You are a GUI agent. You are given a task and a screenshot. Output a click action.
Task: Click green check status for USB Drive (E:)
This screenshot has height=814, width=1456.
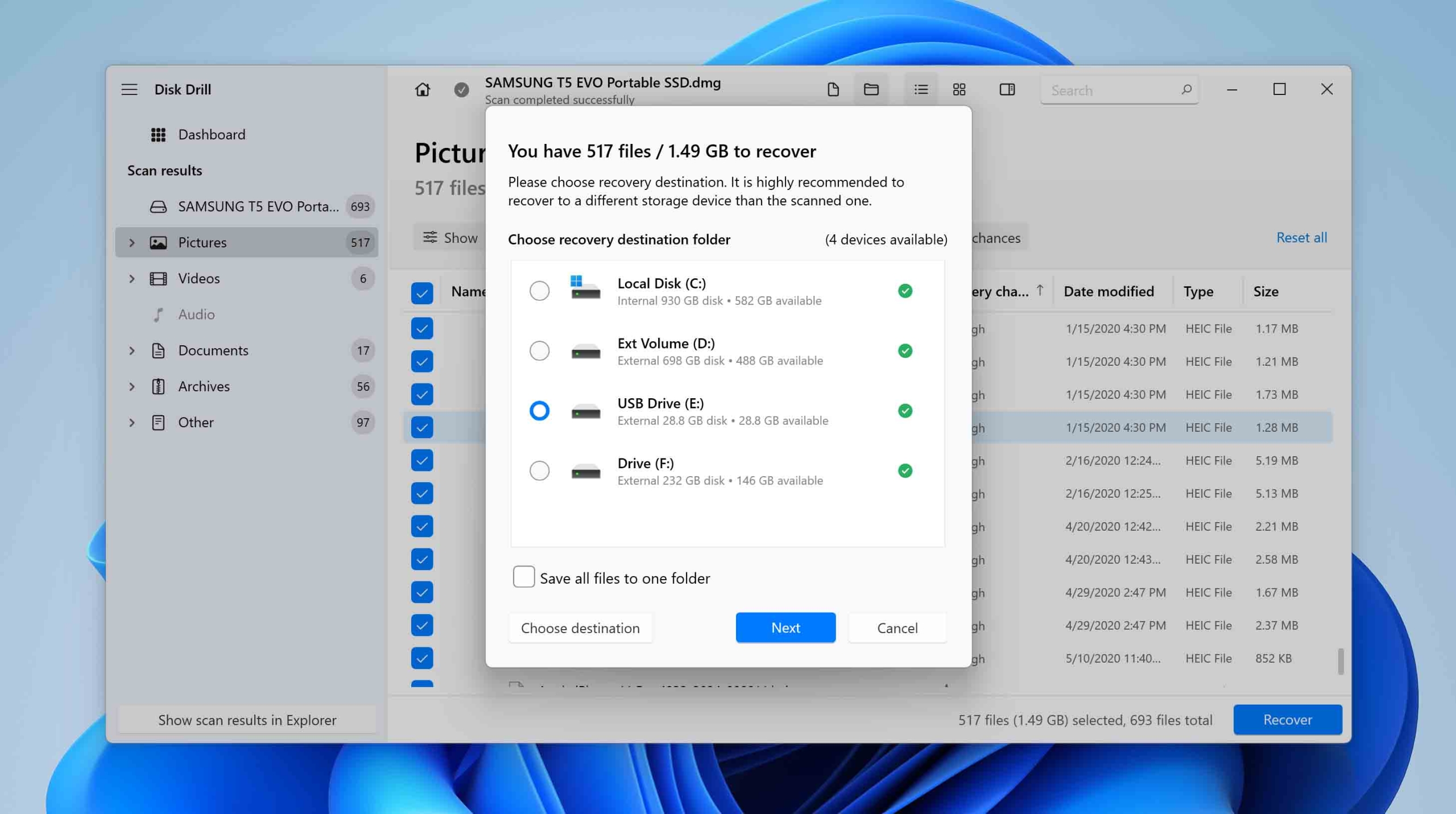[x=905, y=411]
